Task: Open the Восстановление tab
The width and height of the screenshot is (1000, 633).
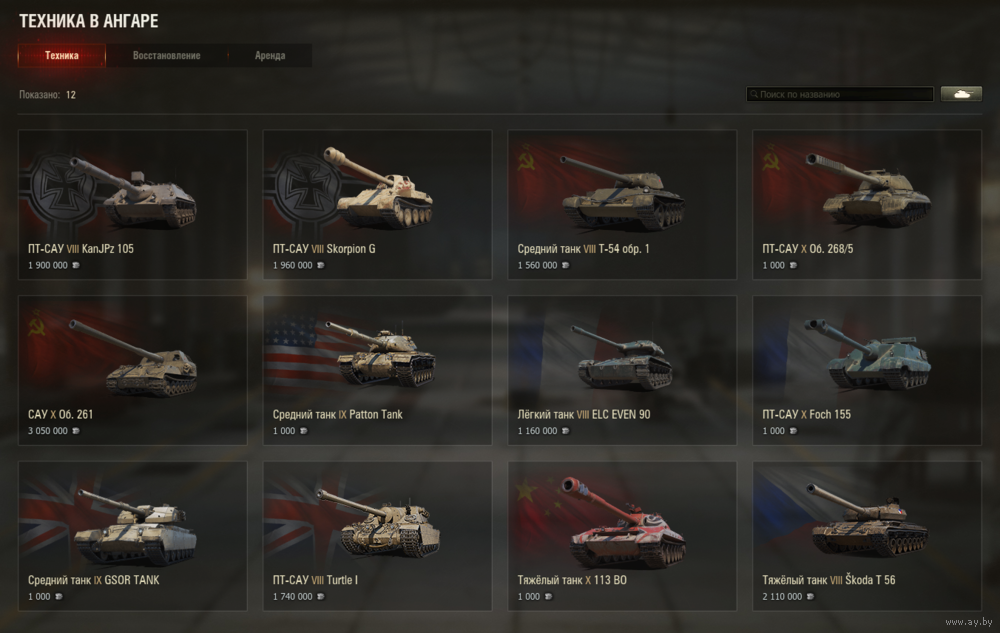Action: coord(166,55)
